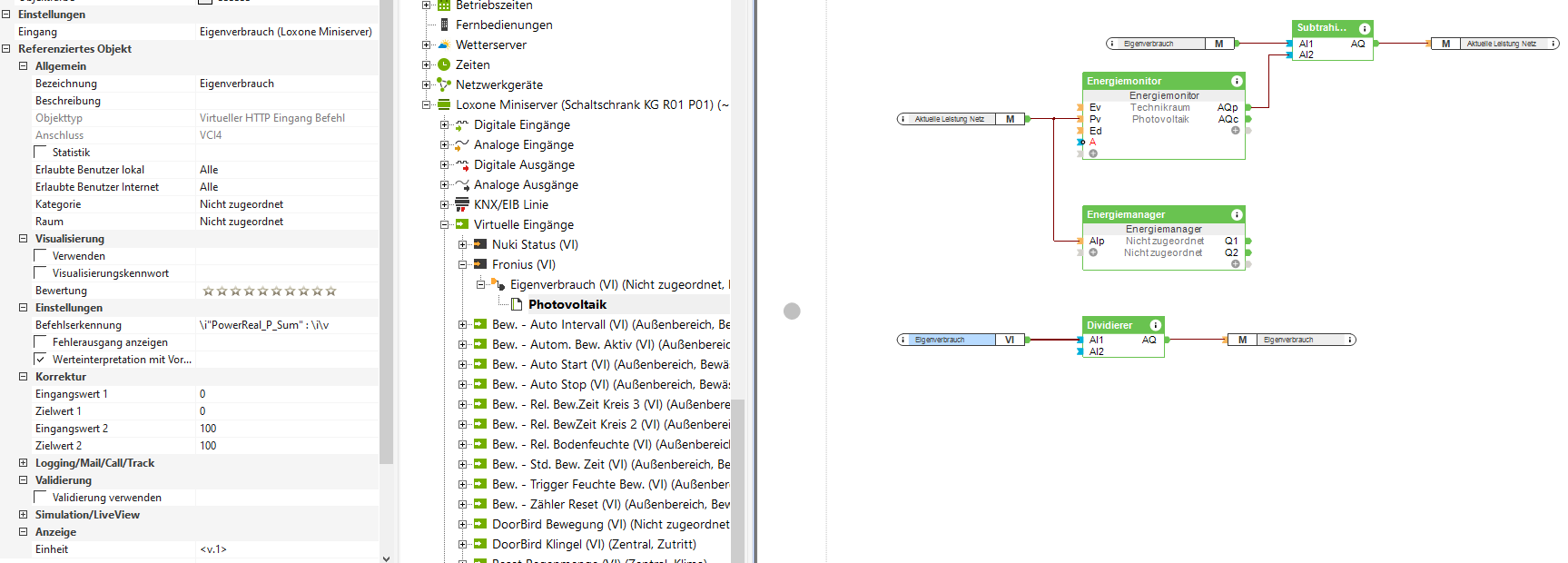The height and width of the screenshot is (563, 1568).
Task: Expand the Wetterserver tree node
Action: (x=426, y=44)
